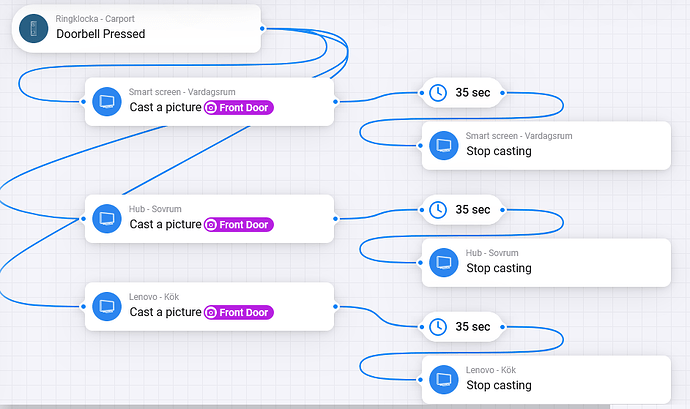This screenshot has height=409, width=690.
Task: Click the clock icon on the middle 35 sec delay
Action: [438, 210]
